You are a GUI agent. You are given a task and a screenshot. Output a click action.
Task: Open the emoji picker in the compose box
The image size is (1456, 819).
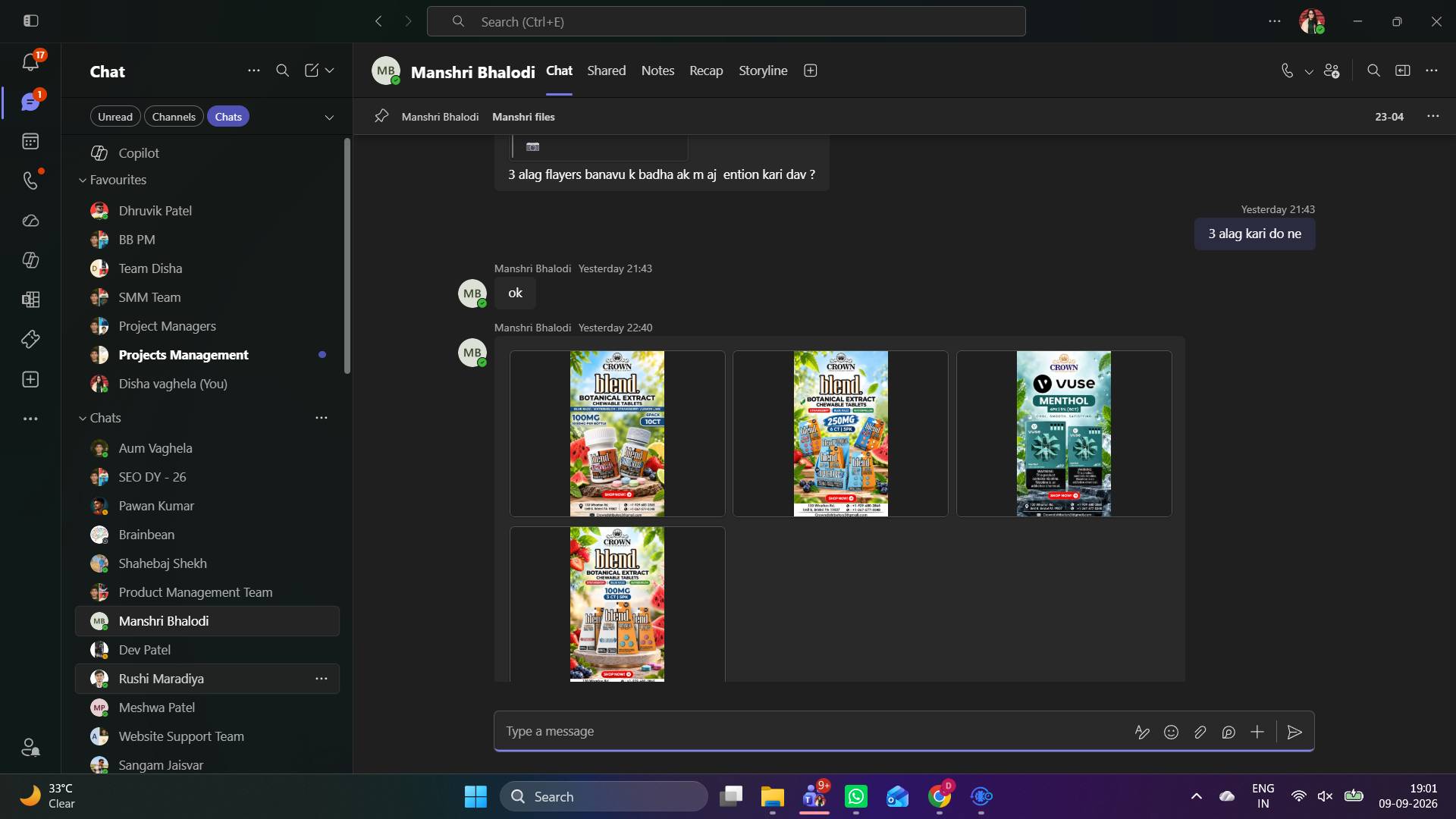[1171, 732]
